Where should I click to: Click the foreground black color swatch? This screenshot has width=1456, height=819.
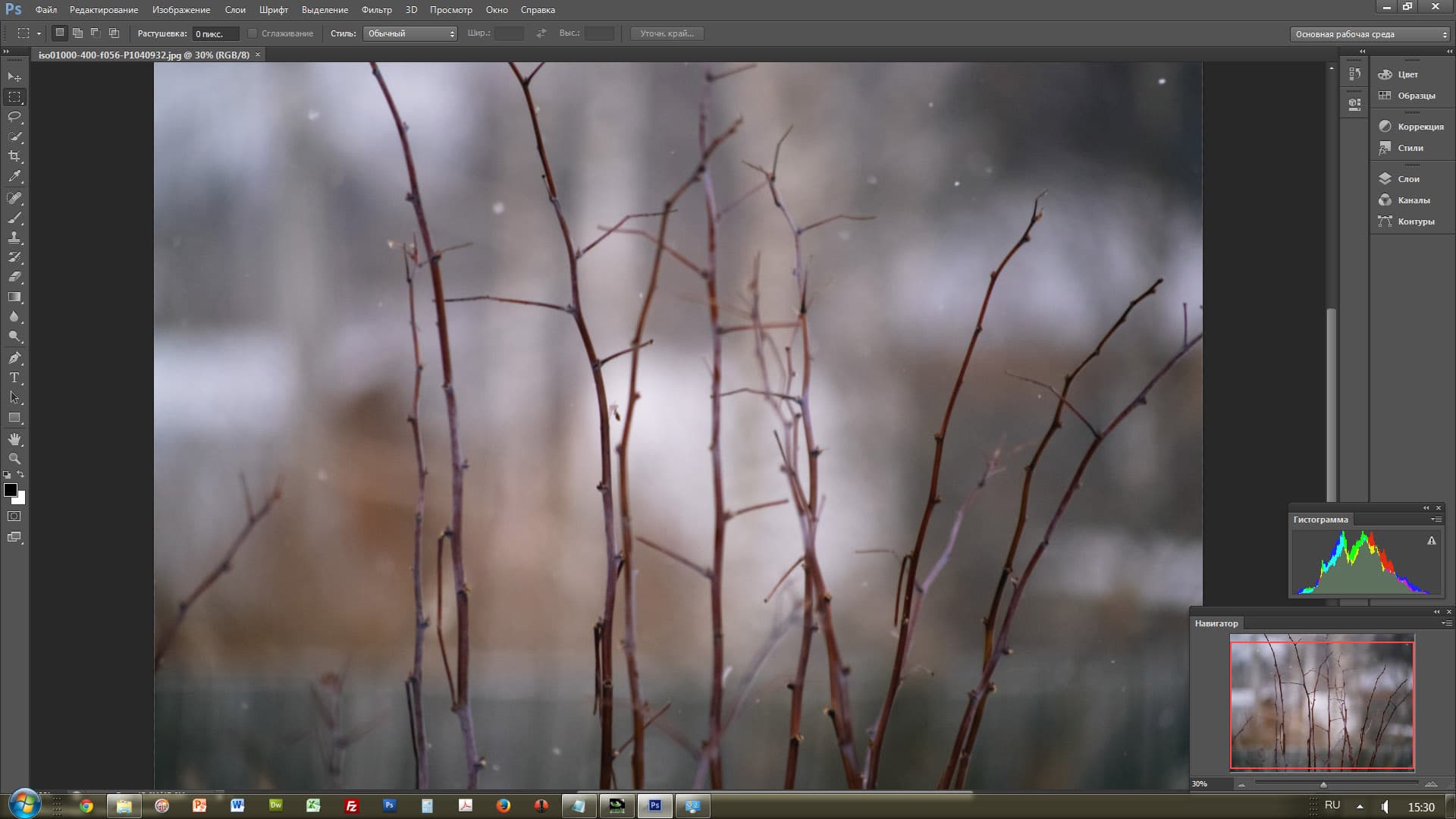[11, 490]
